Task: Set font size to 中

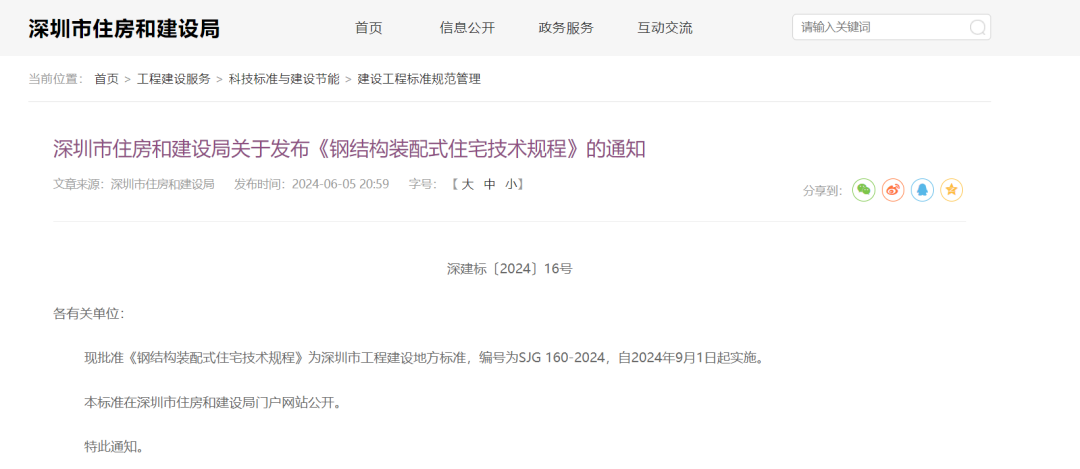Action: click(x=490, y=185)
